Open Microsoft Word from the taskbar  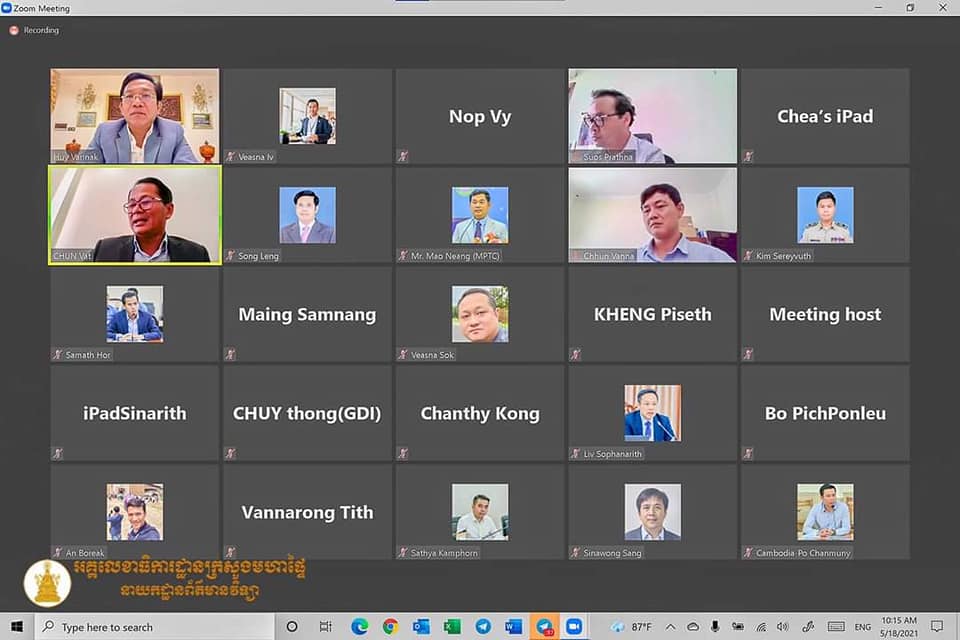coord(514,627)
